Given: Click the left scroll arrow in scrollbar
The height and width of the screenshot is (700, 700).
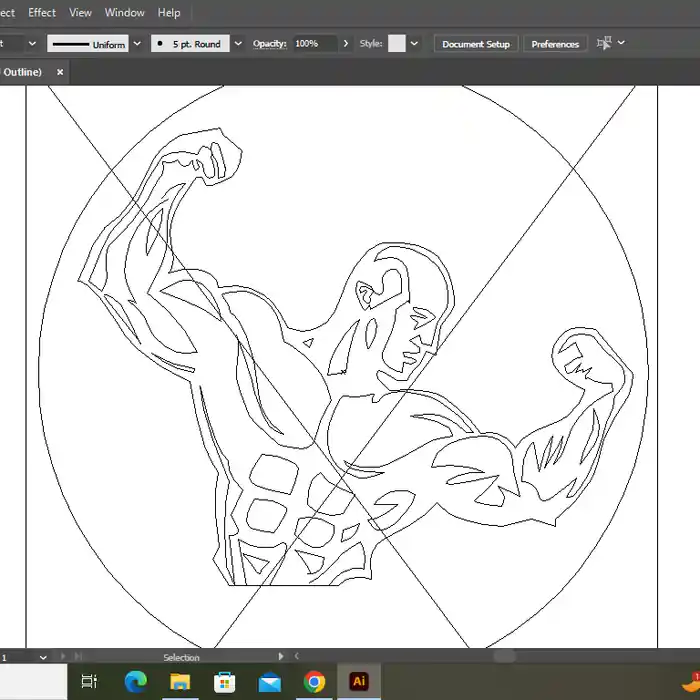Looking at the screenshot, I should (296, 656).
